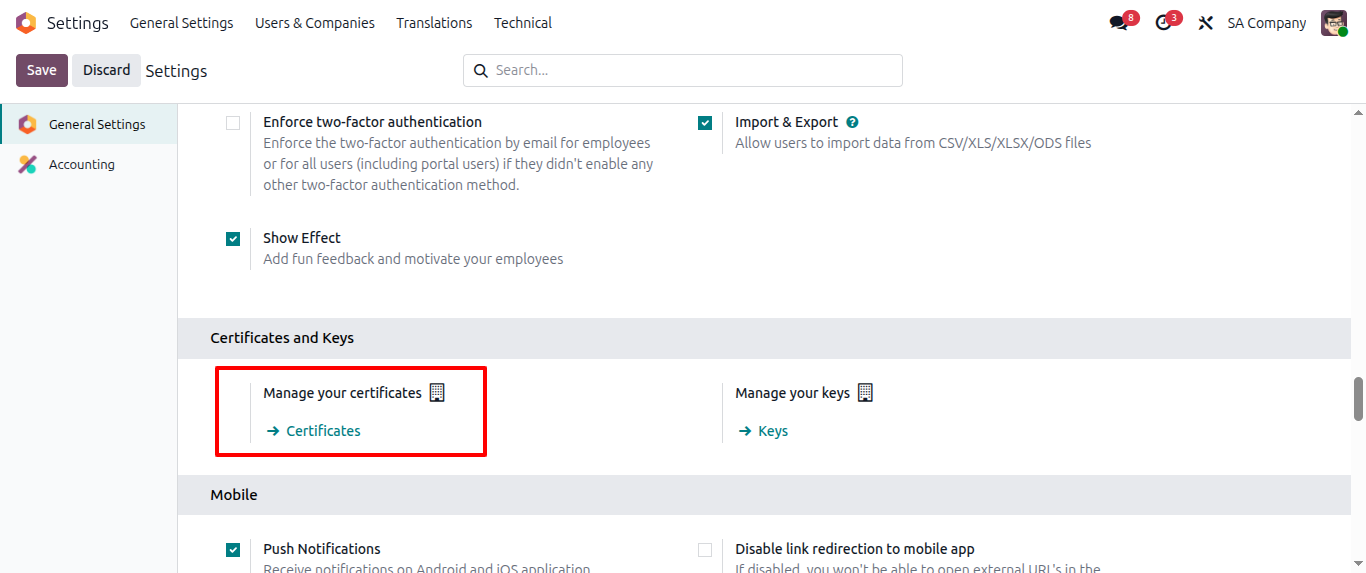Click the Import & Export help icon
Viewport: 1366px width, 573px height.
click(x=852, y=122)
